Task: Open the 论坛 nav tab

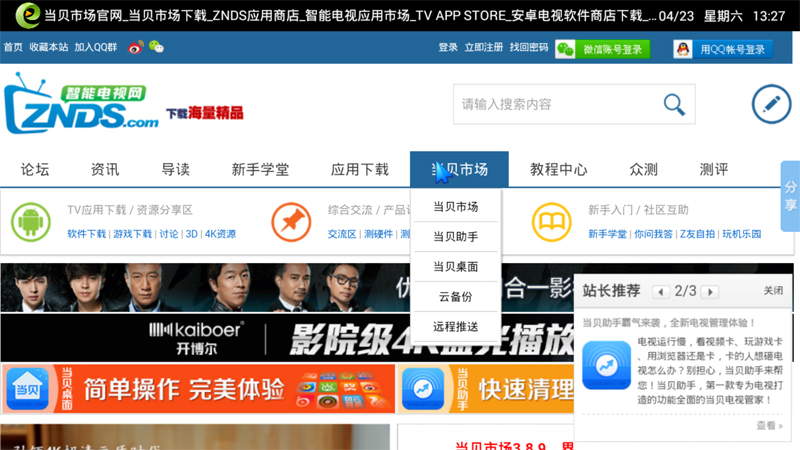Action: (35, 169)
